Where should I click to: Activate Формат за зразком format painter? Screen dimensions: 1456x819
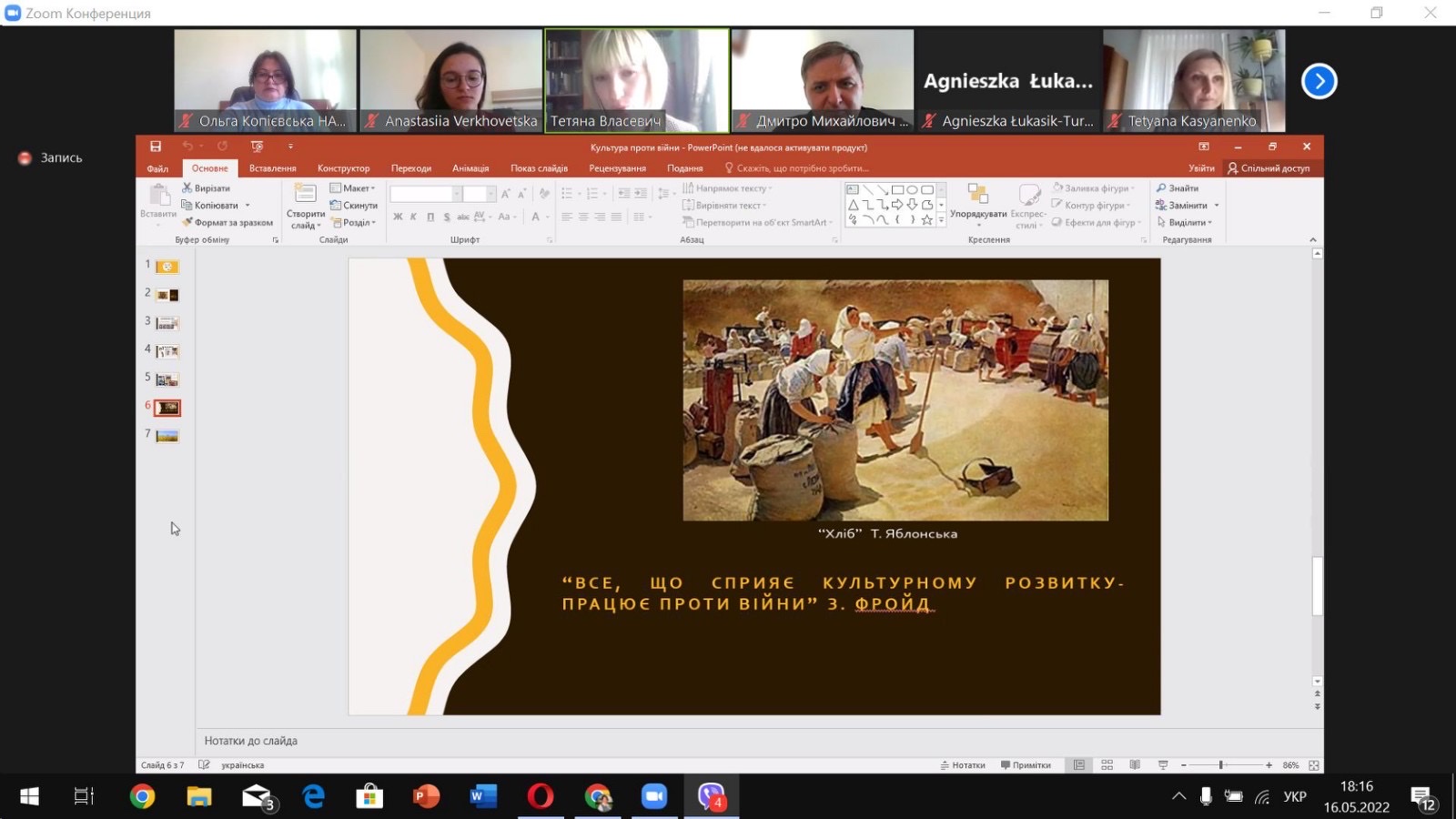coord(227,222)
